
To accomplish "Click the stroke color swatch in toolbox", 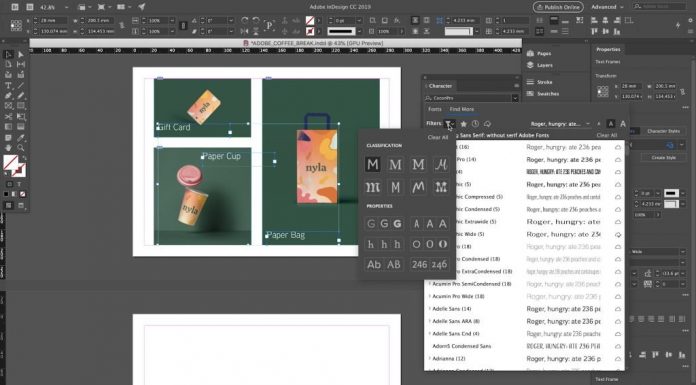I will (19, 170).
